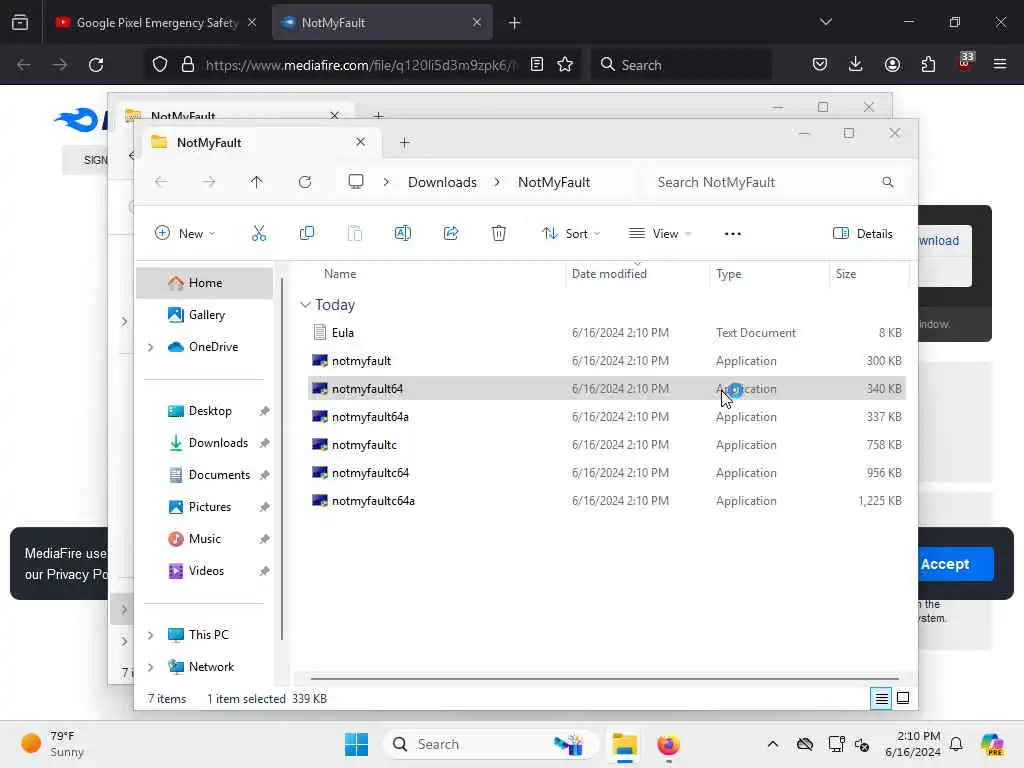Image resolution: width=1024 pixels, height=768 pixels.
Task: Click the PC icon in Explorer address bar
Action: 356,182
